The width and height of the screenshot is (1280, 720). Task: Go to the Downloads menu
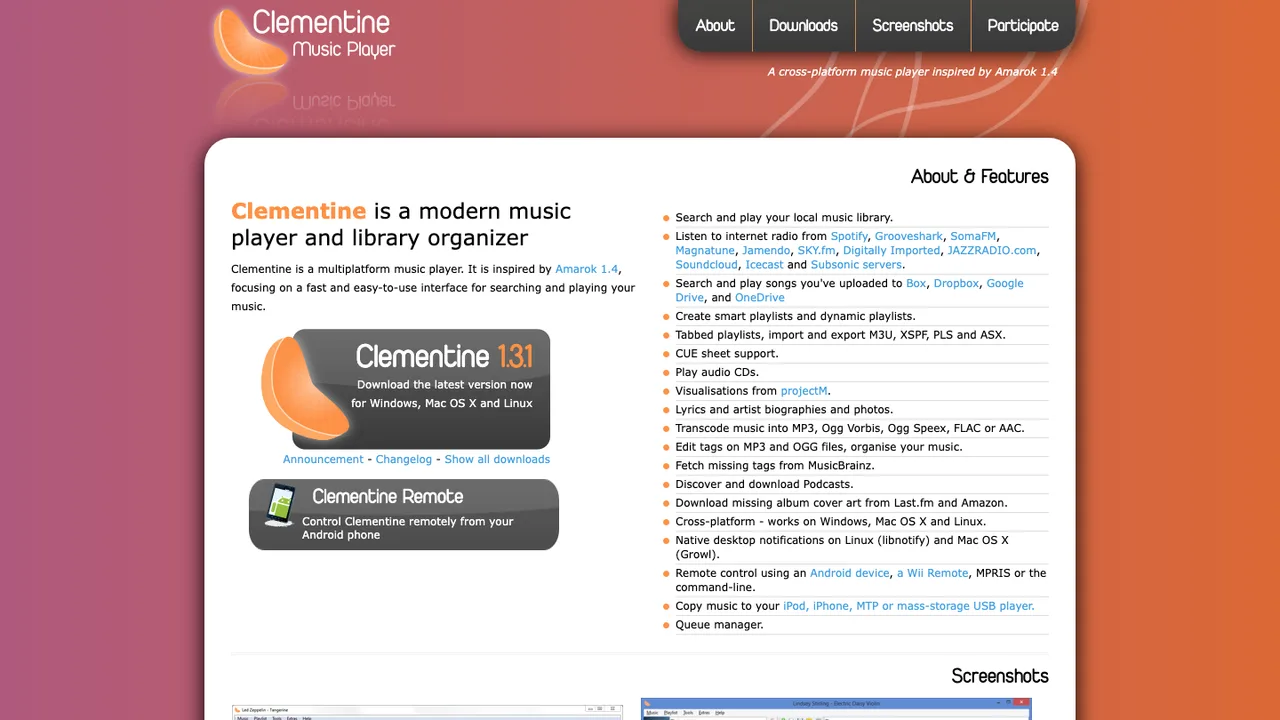tap(803, 26)
